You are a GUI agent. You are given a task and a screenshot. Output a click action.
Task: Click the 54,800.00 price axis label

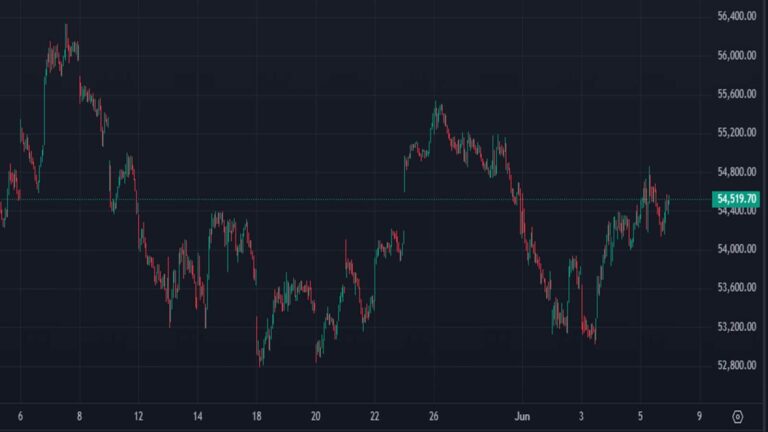click(x=737, y=172)
